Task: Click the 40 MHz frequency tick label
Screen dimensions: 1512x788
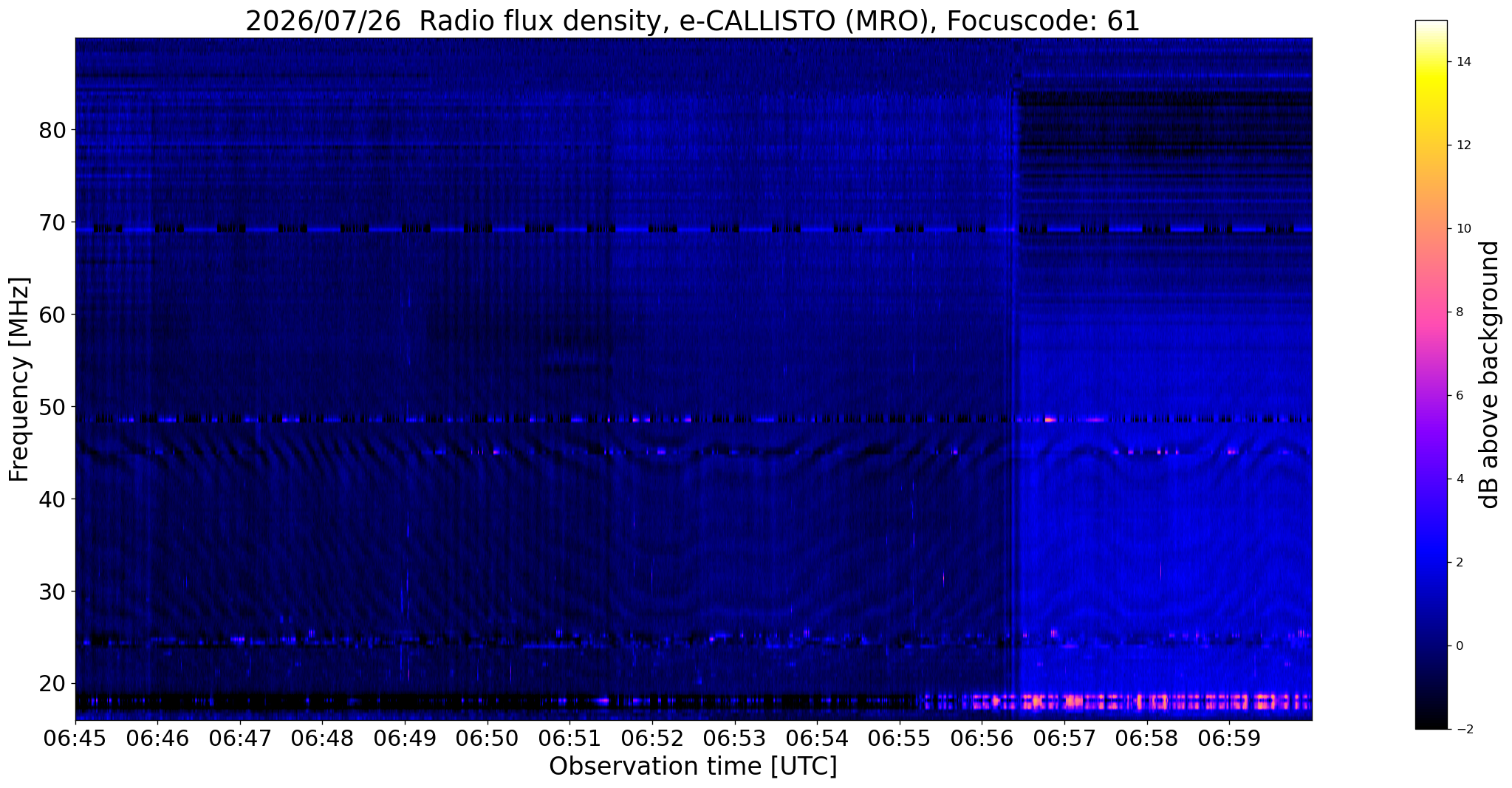Action: click(52, 499)
